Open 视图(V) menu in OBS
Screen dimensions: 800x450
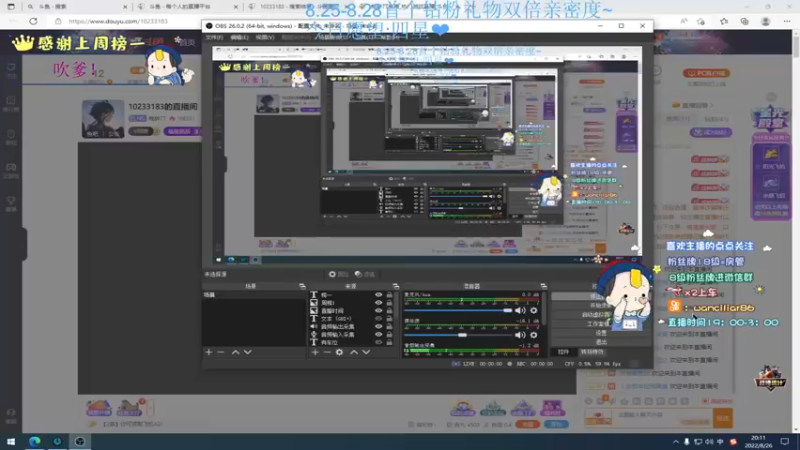265,38
